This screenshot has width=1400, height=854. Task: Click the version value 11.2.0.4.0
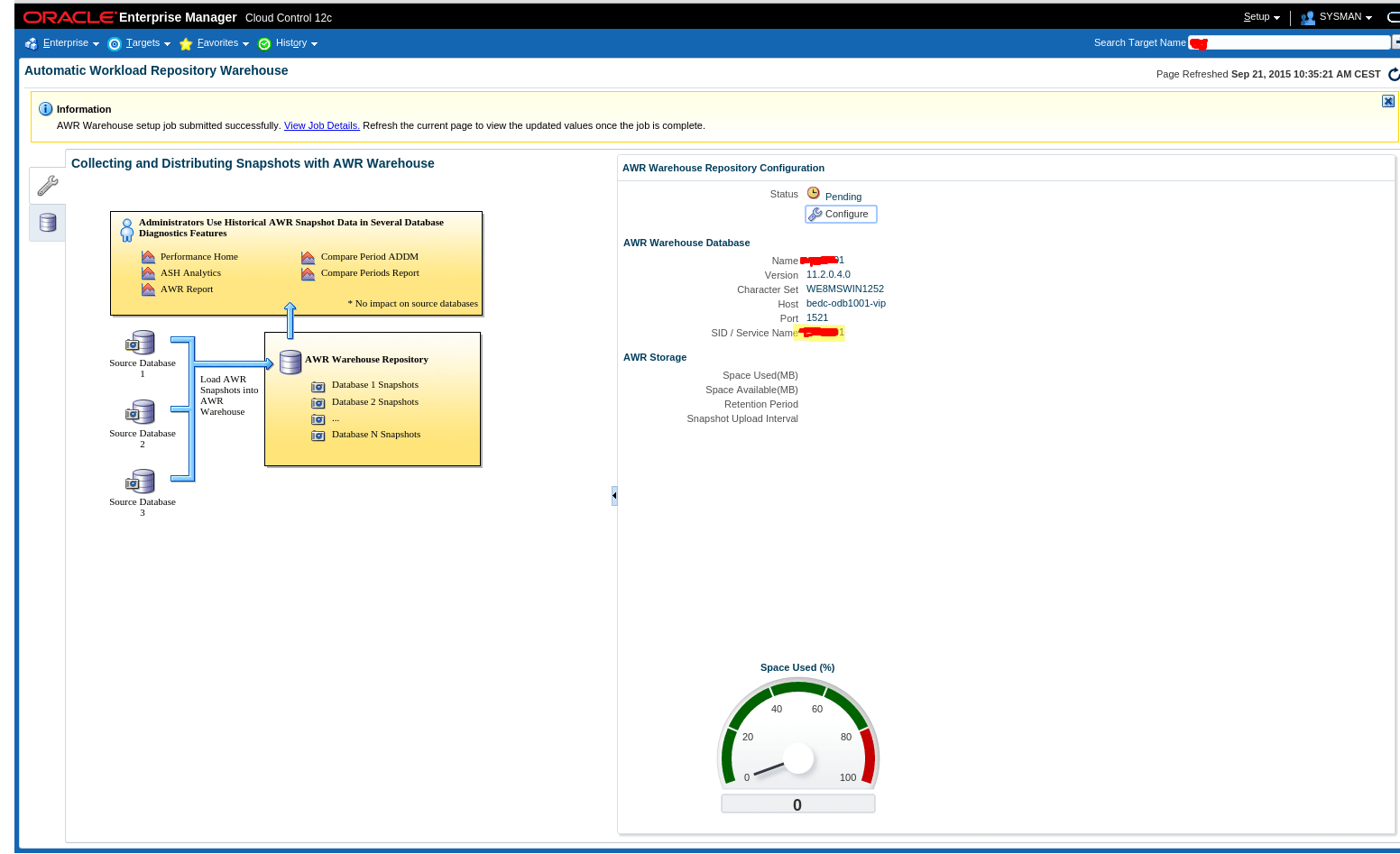tap(828, 274)
